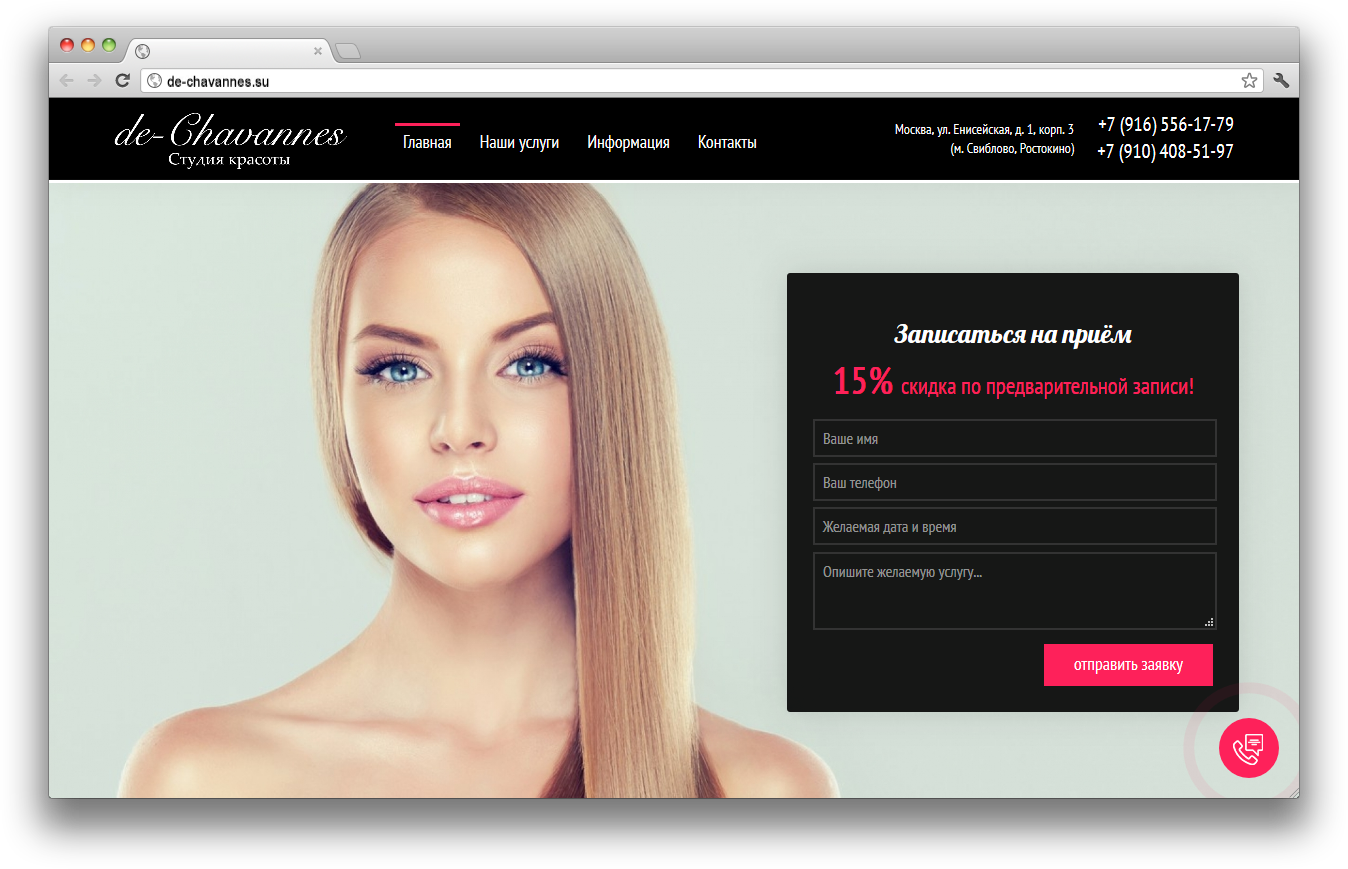Bookmark page with the star icon
Screen dimensions: 1348x869
[x=1249, y=81]
